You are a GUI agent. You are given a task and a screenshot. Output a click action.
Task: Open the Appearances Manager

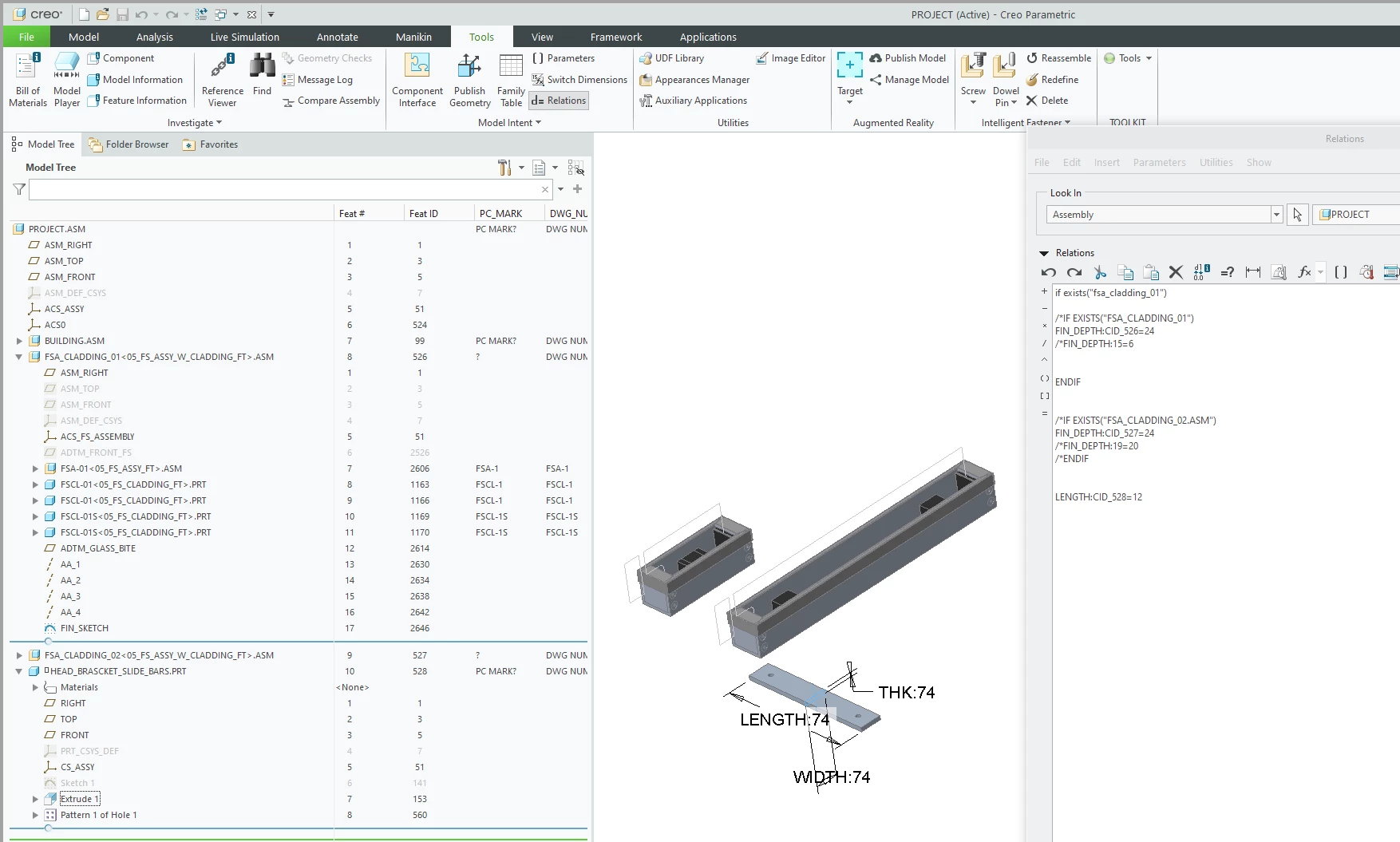tap(694, 80)
